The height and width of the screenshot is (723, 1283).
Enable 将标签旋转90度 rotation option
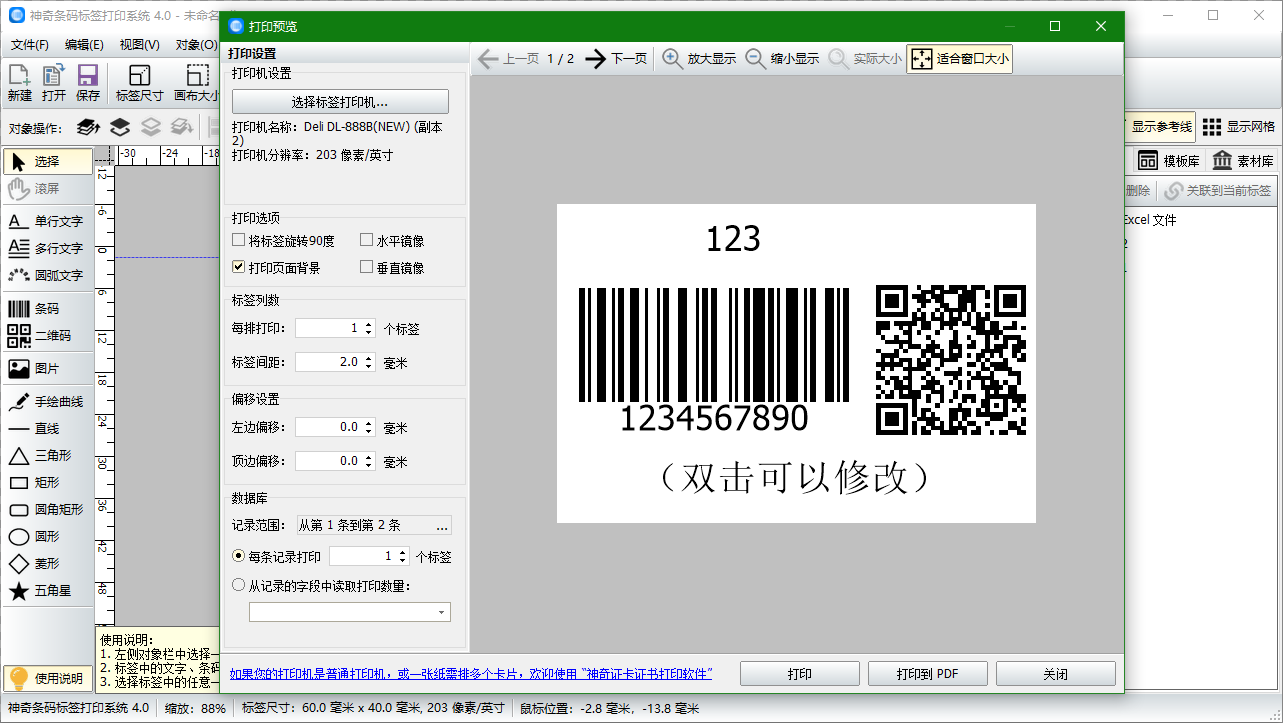(238, 241)
